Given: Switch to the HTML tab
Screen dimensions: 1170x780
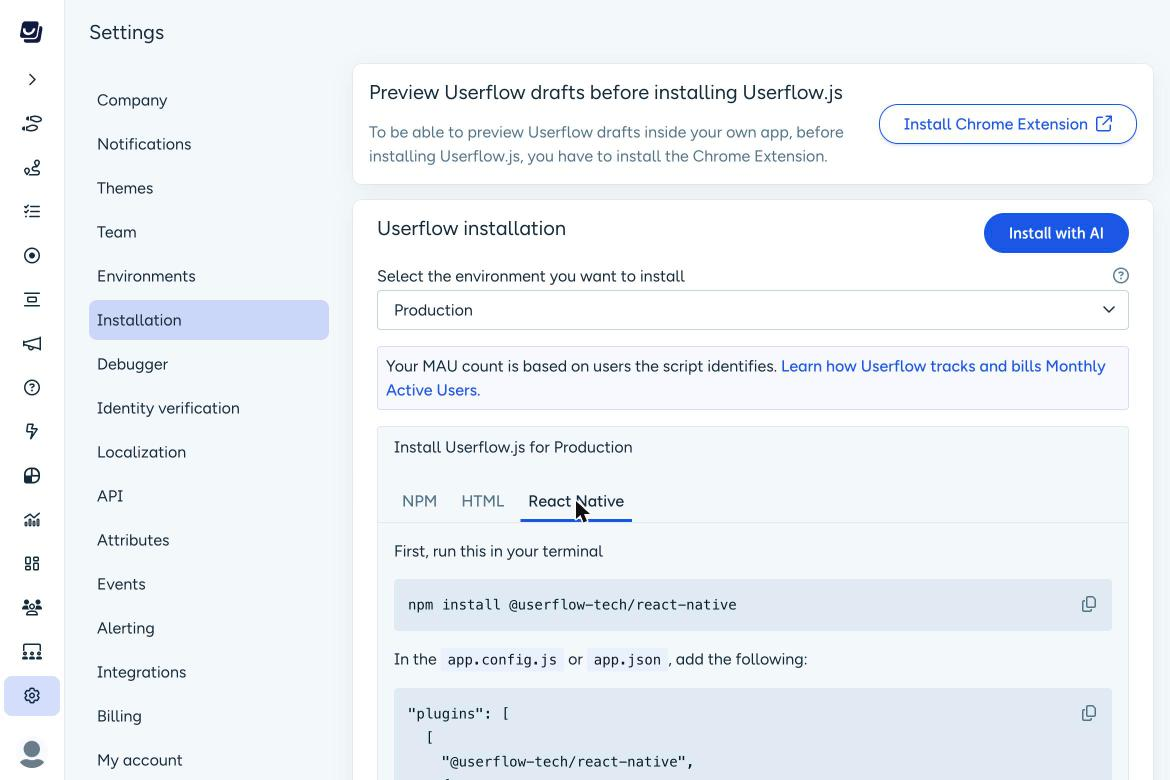Looking at the screenshot, I should [483, 501].
